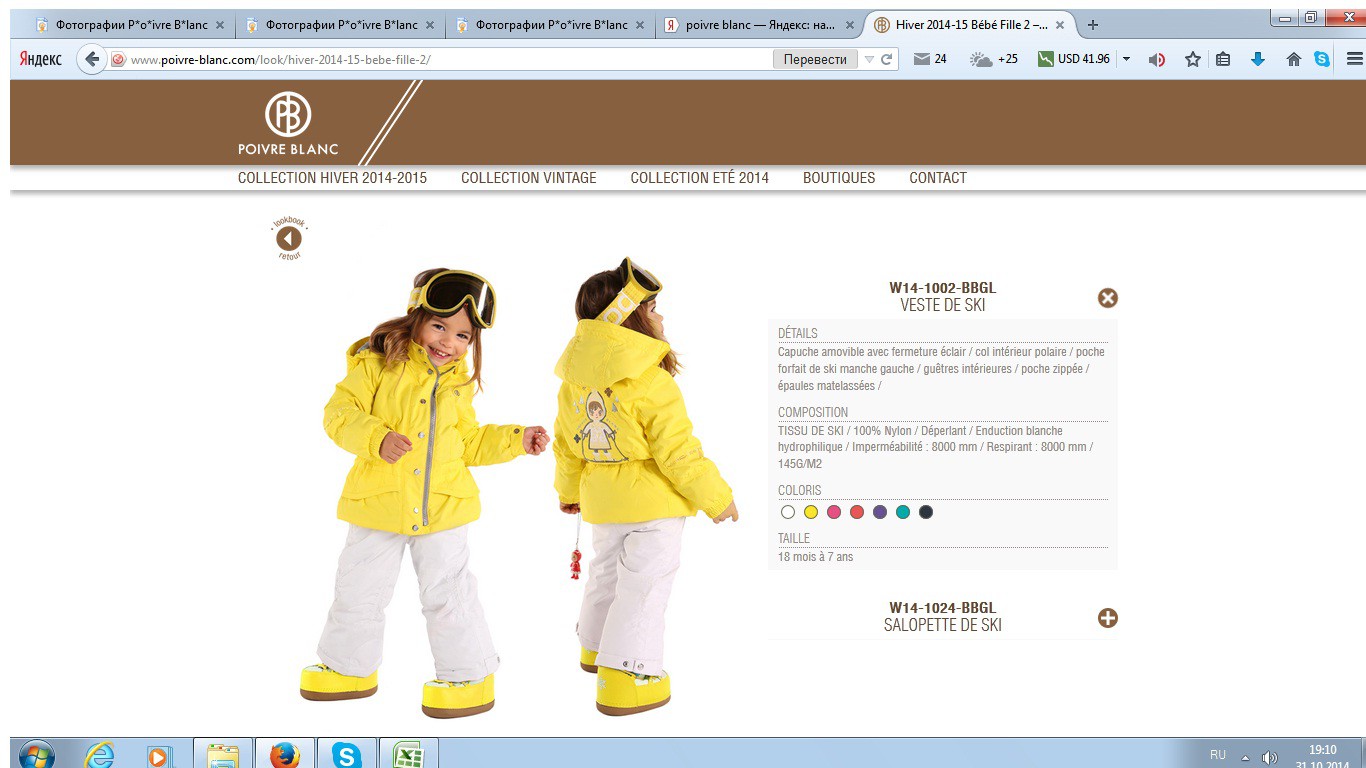Open the dropdown arrow beside Перевести button
The width and height of the screenshot is (1366, 768).
pos(869,60)
